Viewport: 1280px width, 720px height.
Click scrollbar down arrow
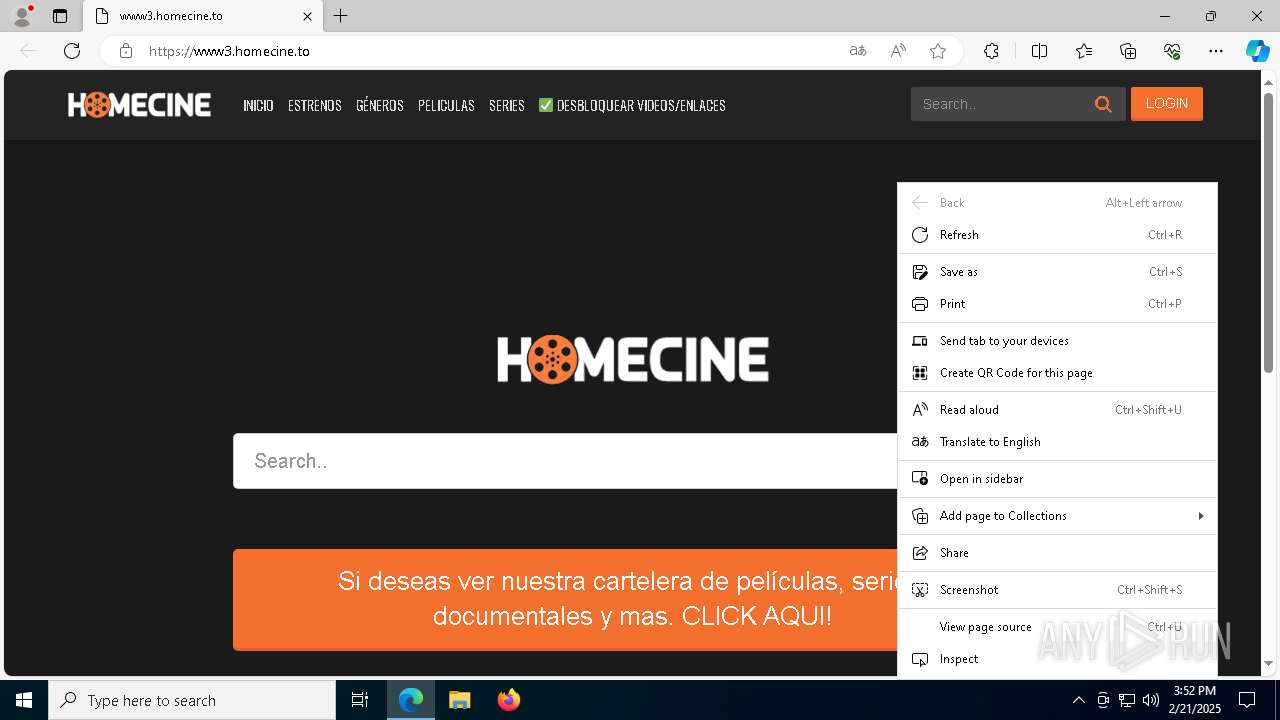point(1269,663)
